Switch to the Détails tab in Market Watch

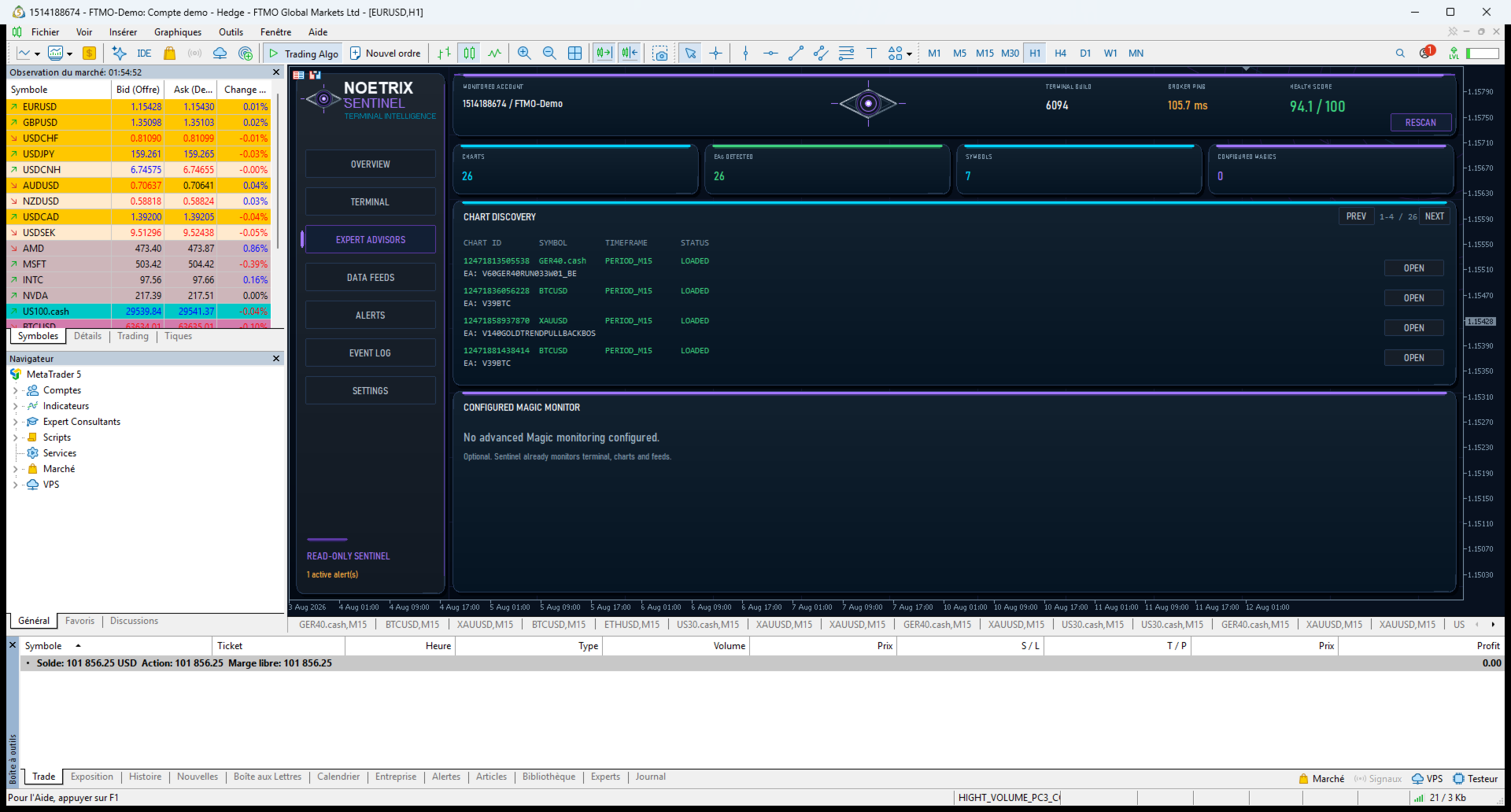(x=87, y=336)
